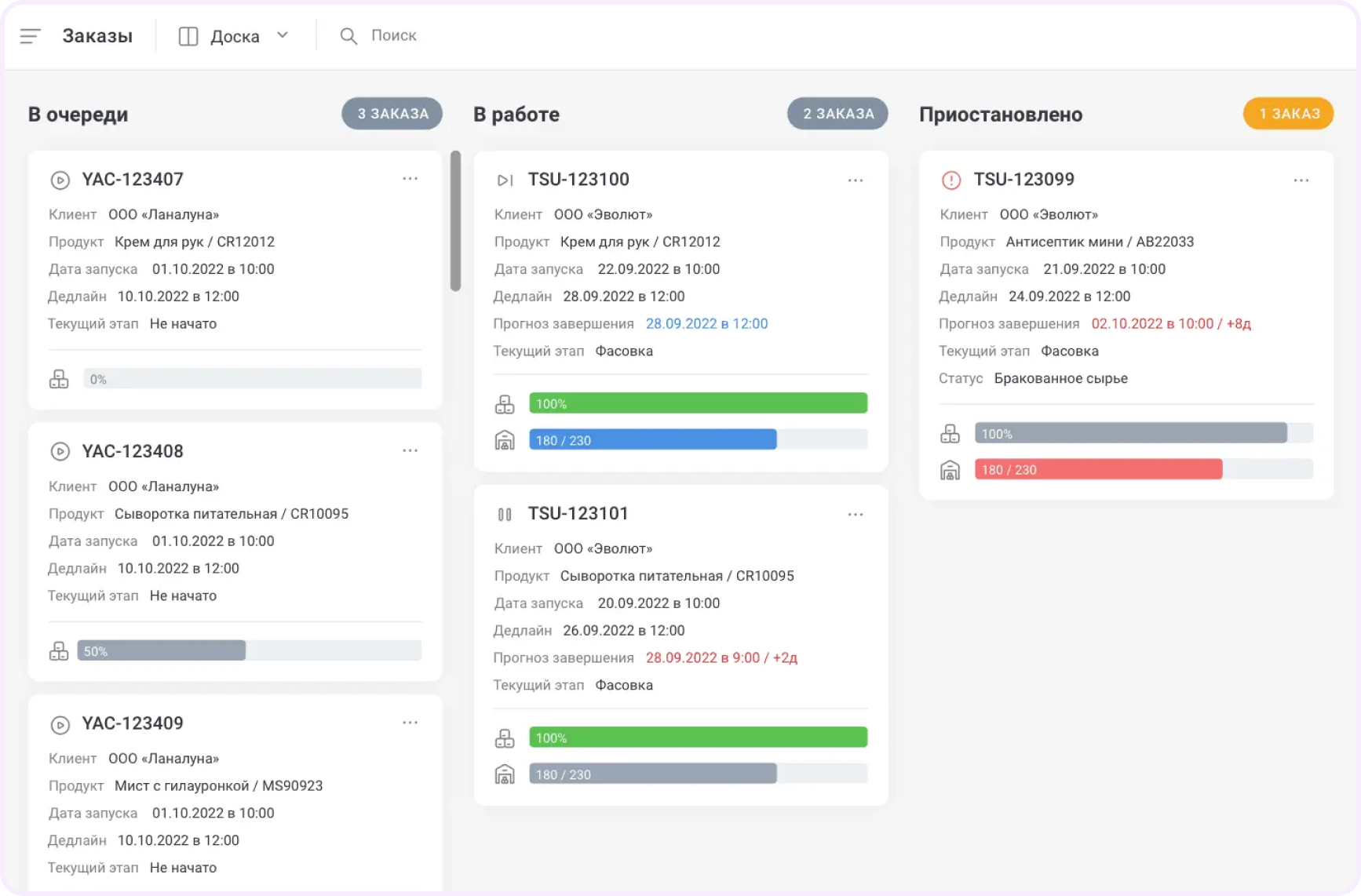The width and height of the screenshot is (1361, 896).
Task: Click skip-forward icon on TSU-123100
Action: pos(505,180)
